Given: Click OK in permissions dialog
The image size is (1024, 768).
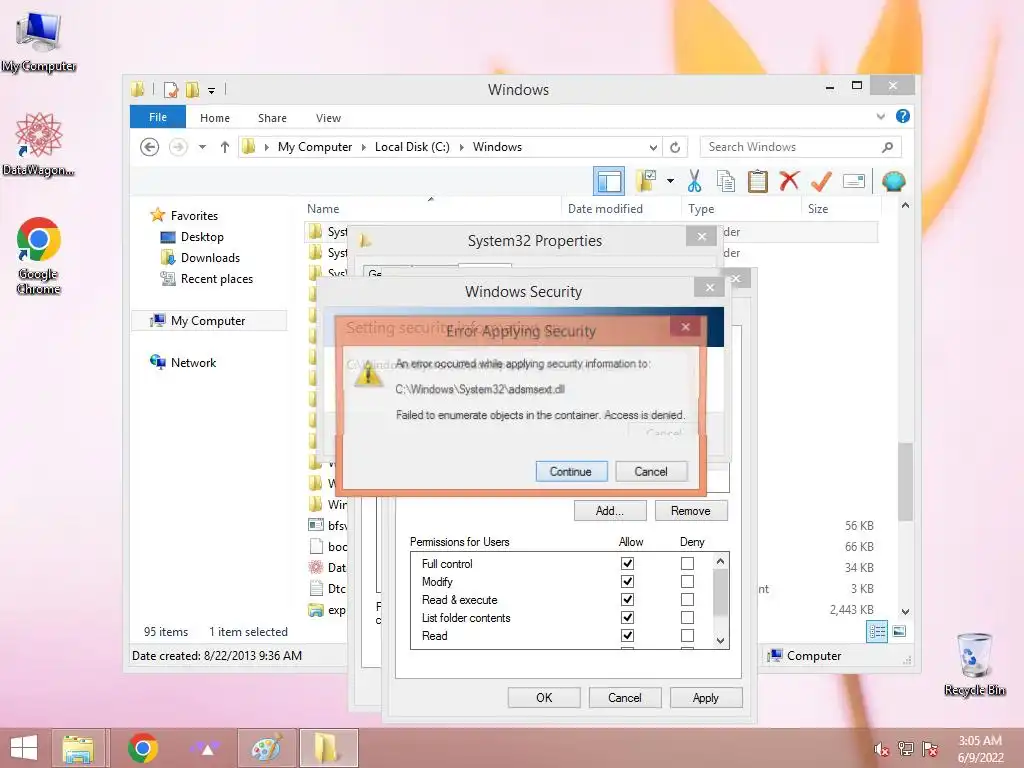Looking at the screenshot, I should pos(544,697).
